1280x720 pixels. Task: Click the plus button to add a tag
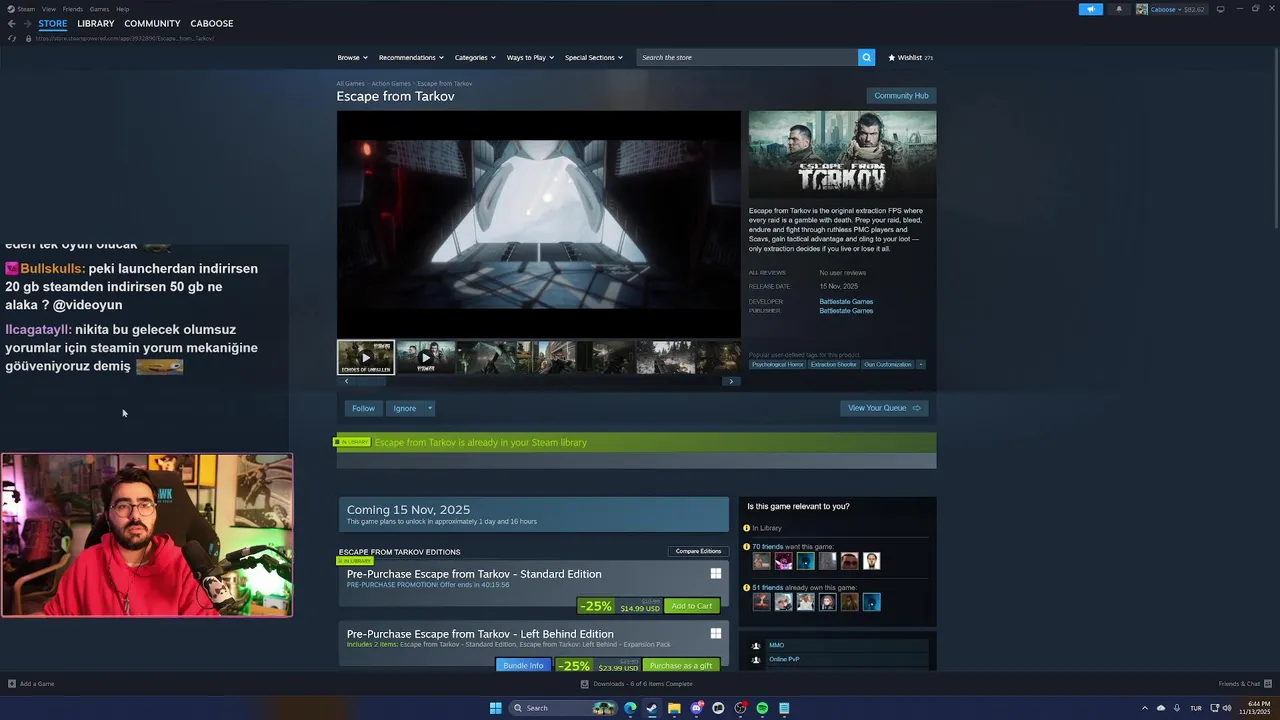pyautogui.click(x=921, y=364)
